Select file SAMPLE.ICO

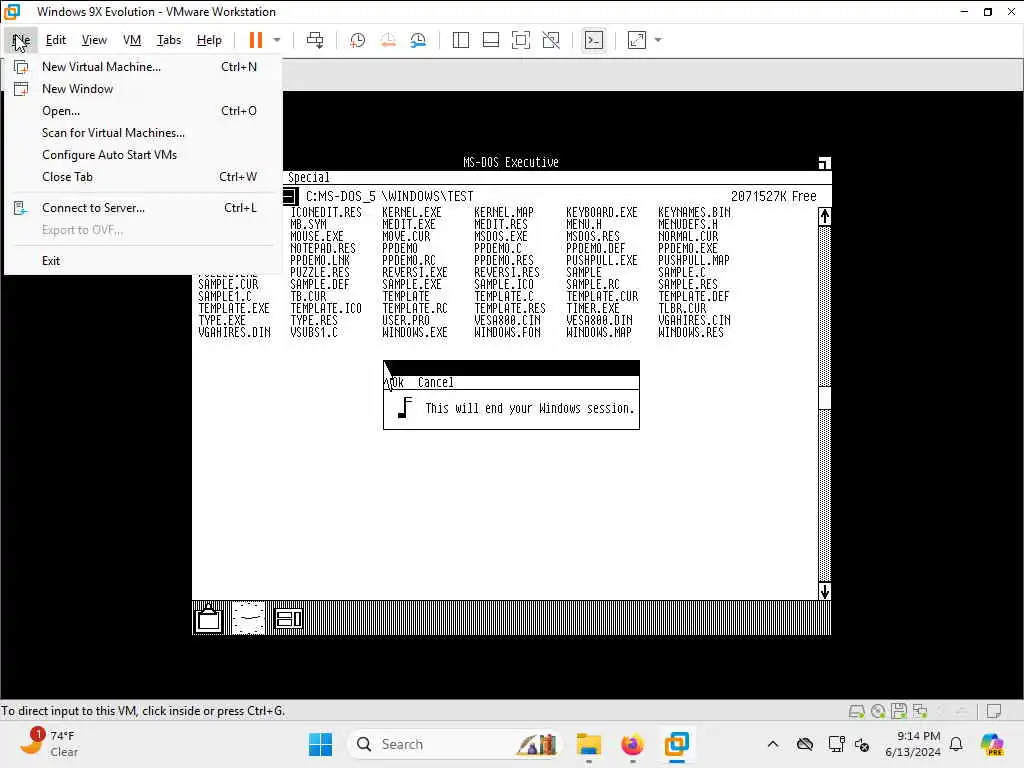pyautogui.click(x=504, y=284)
